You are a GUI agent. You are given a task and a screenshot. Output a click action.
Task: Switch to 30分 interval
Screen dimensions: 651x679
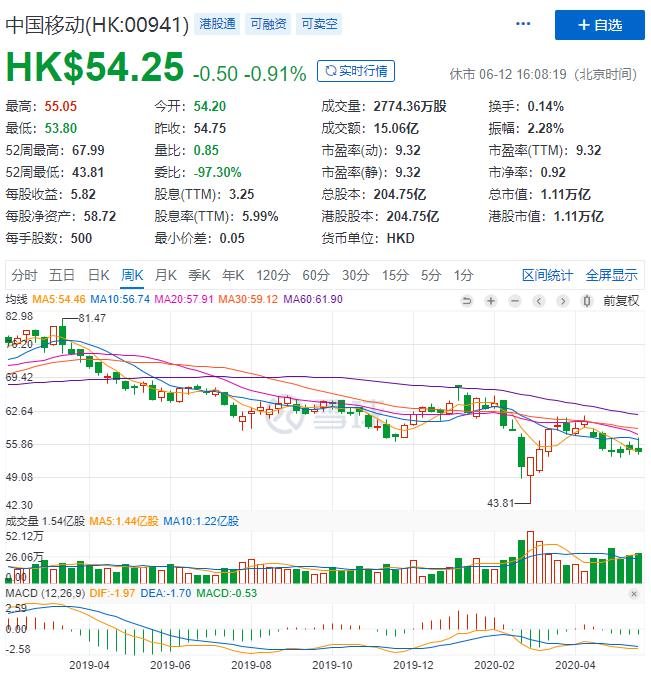pyautogui.click(x=356, y=275)
